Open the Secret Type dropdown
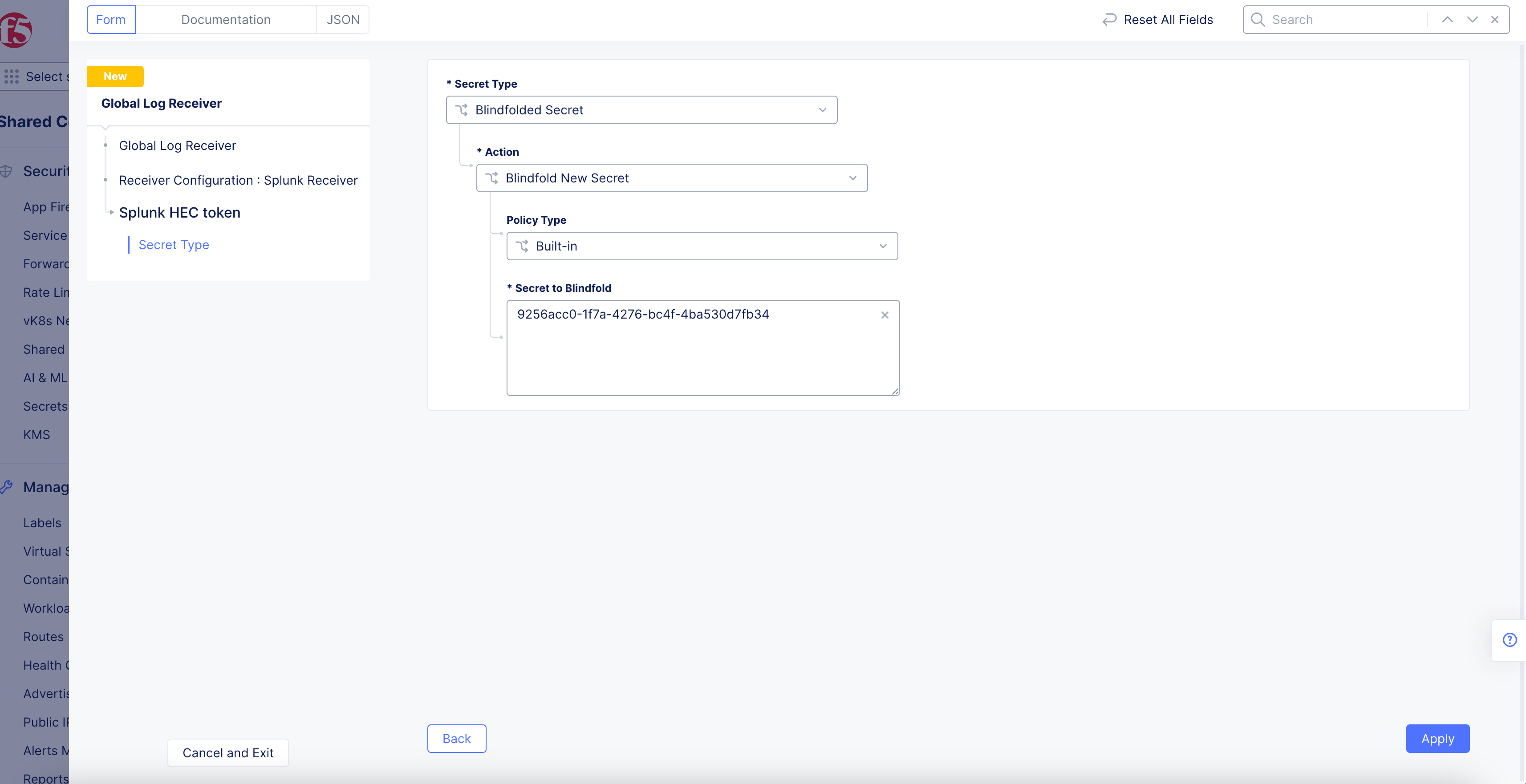 point(641,110)
